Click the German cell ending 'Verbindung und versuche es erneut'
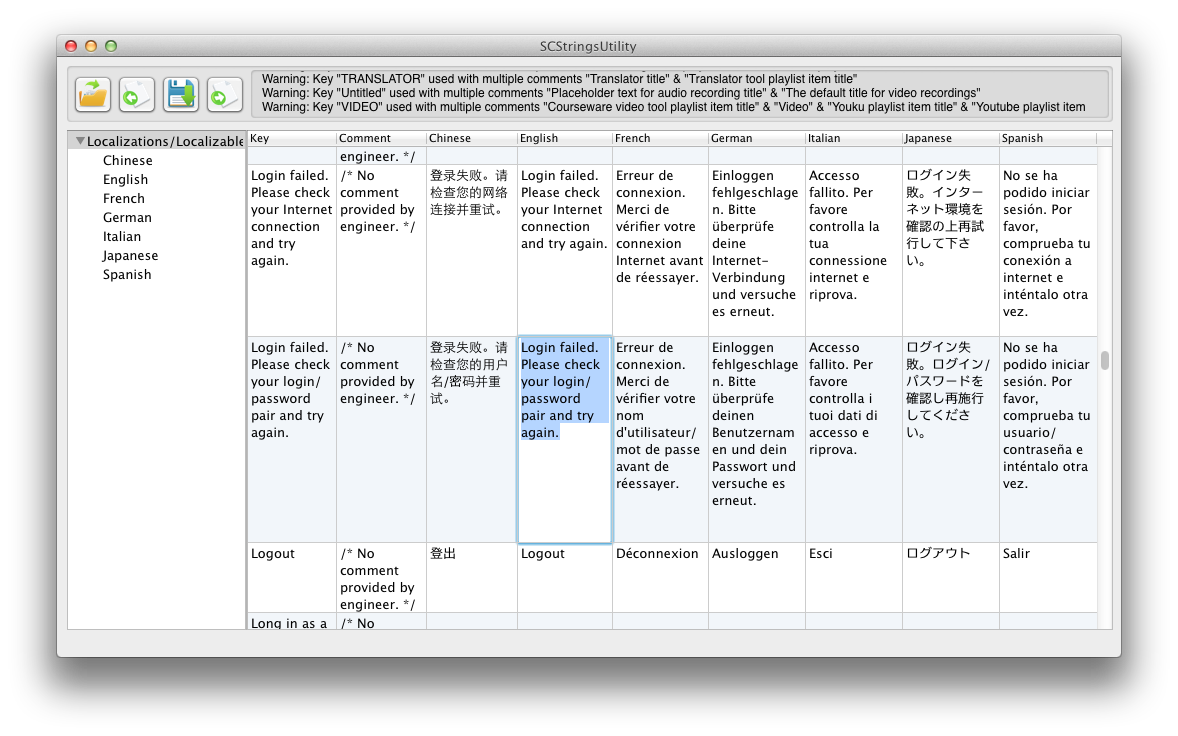The image size is (1178, 736). point(757,250)
